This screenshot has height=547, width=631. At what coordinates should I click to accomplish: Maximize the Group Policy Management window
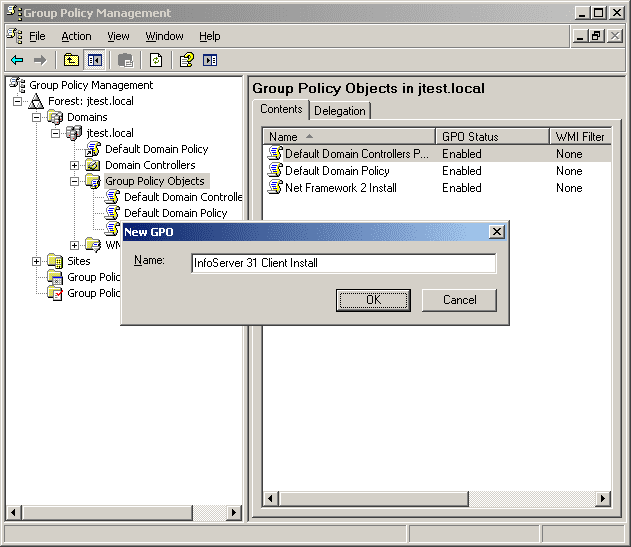point(599,13)
